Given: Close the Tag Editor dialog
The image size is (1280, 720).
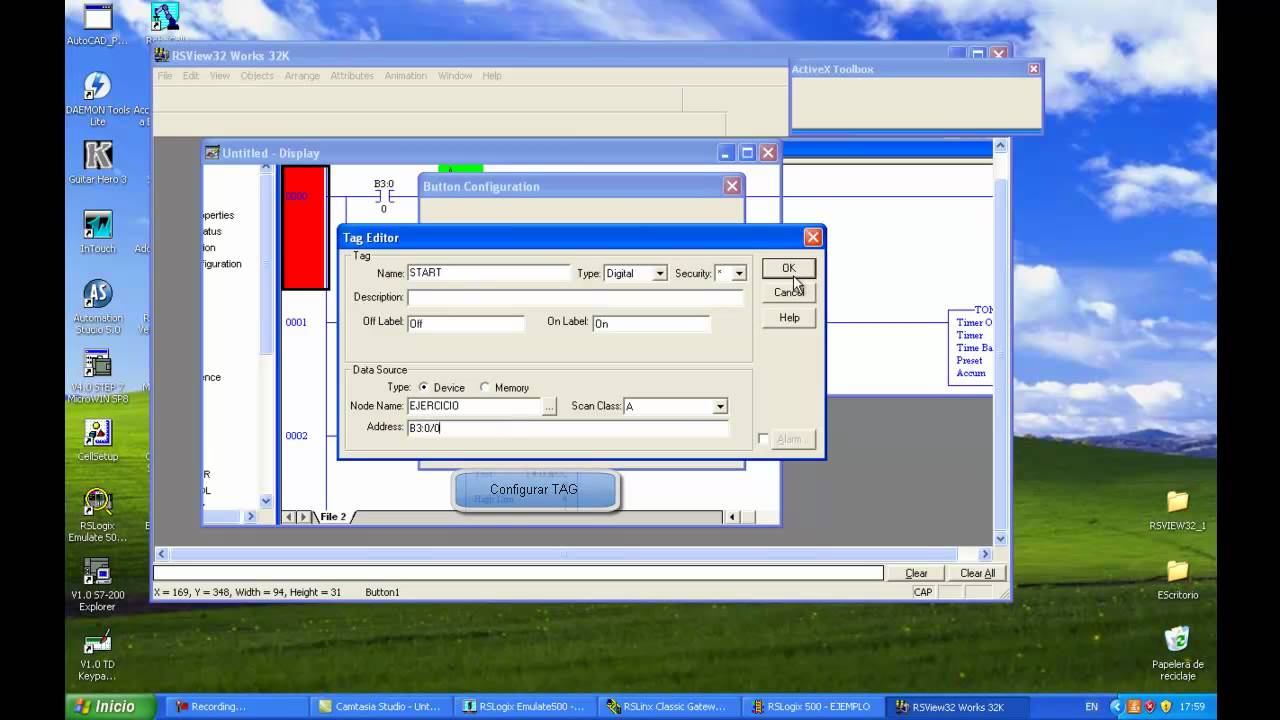Looking at the screenshot, I should (813, 237).
